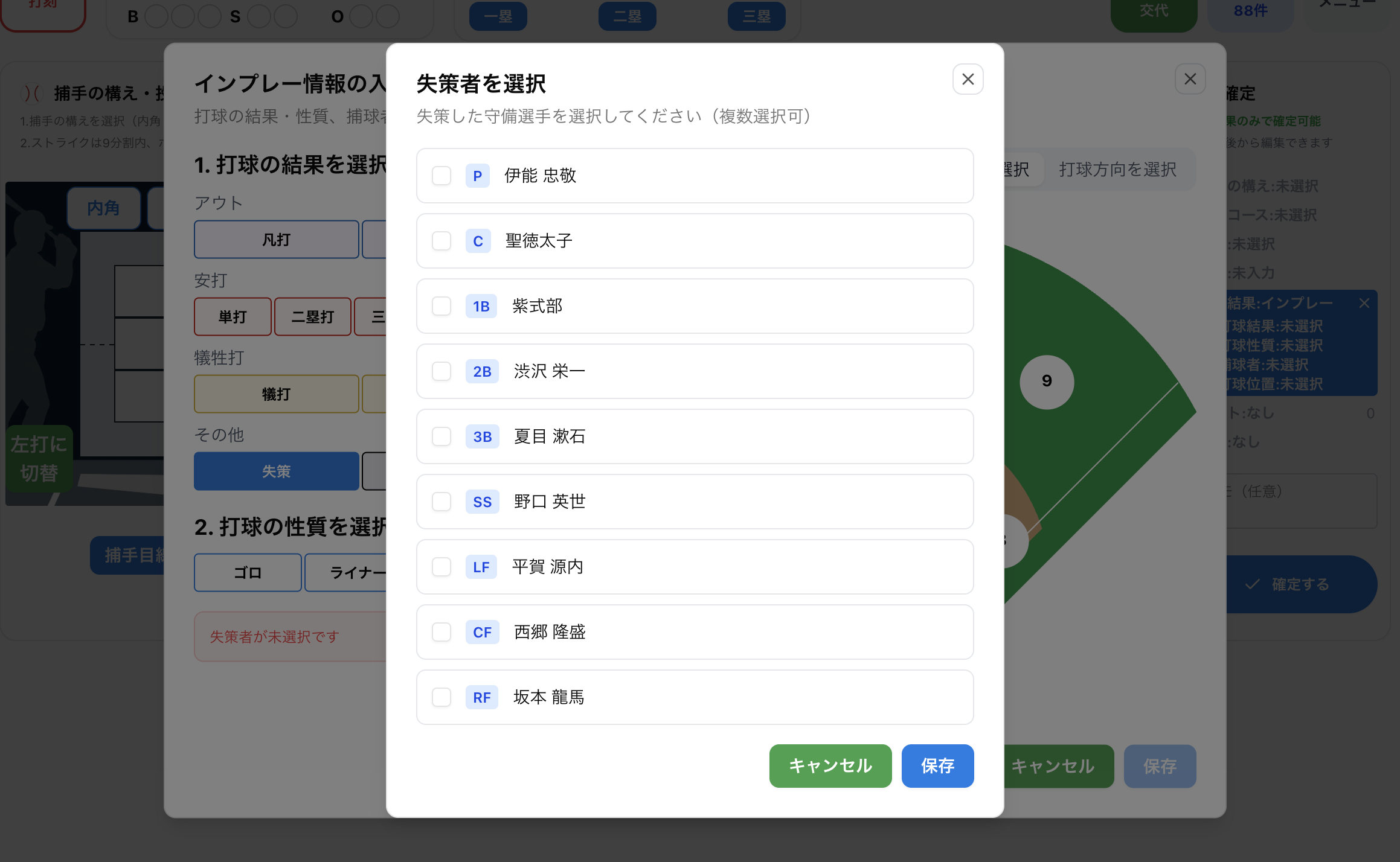1400x862 pixels.
Task: Toggle checkbox next to 夏目 漱石
Action: [442, 436]
